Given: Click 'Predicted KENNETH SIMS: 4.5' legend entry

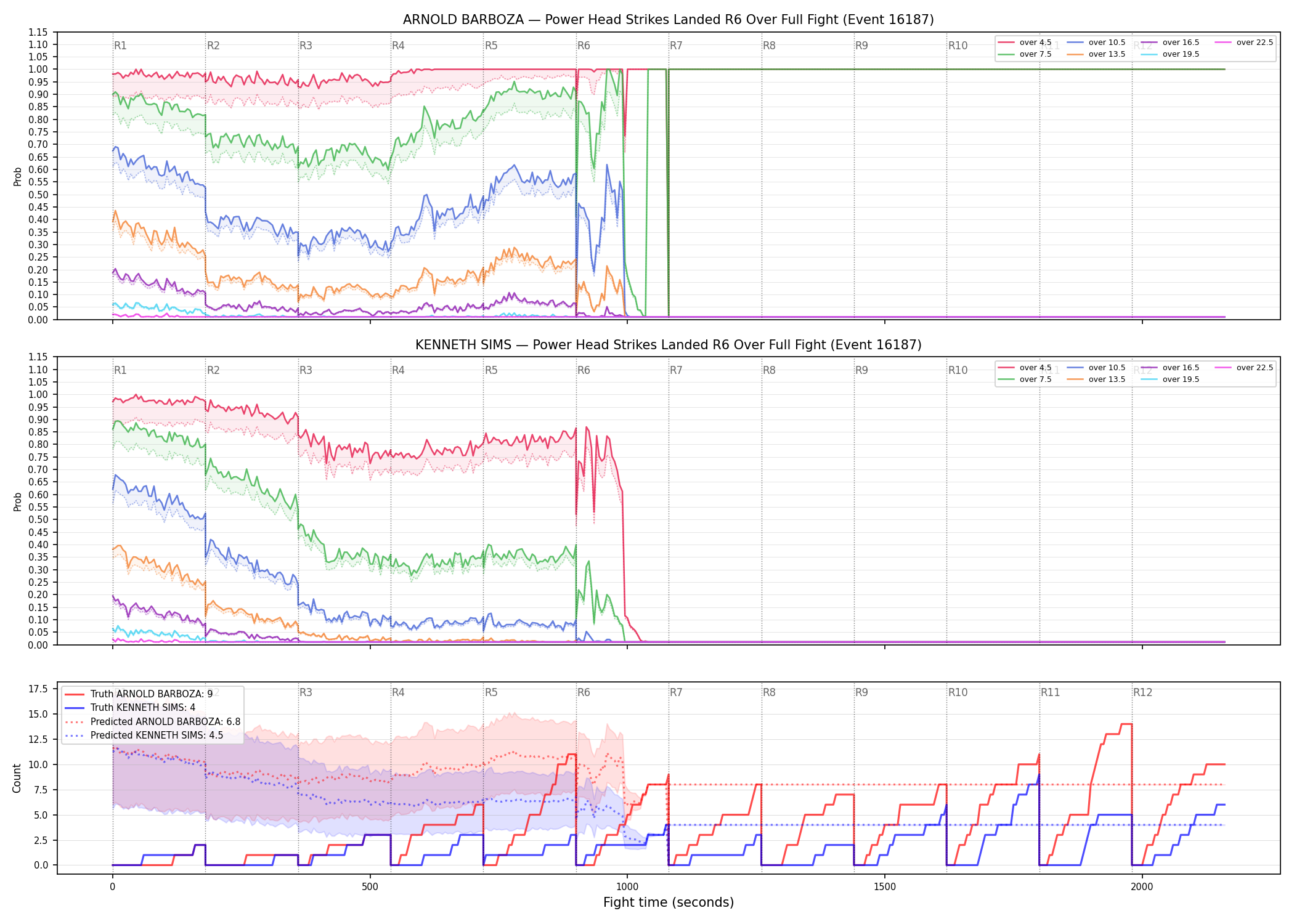Looking at the screenshot, I should coord(144,735).
